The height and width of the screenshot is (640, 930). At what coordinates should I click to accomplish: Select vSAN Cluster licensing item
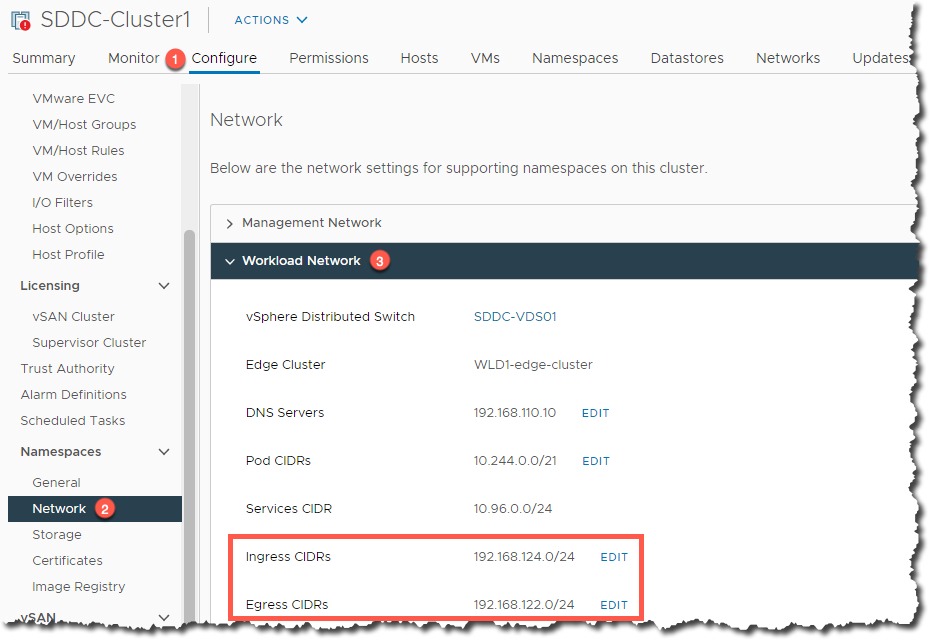[74, 317]
